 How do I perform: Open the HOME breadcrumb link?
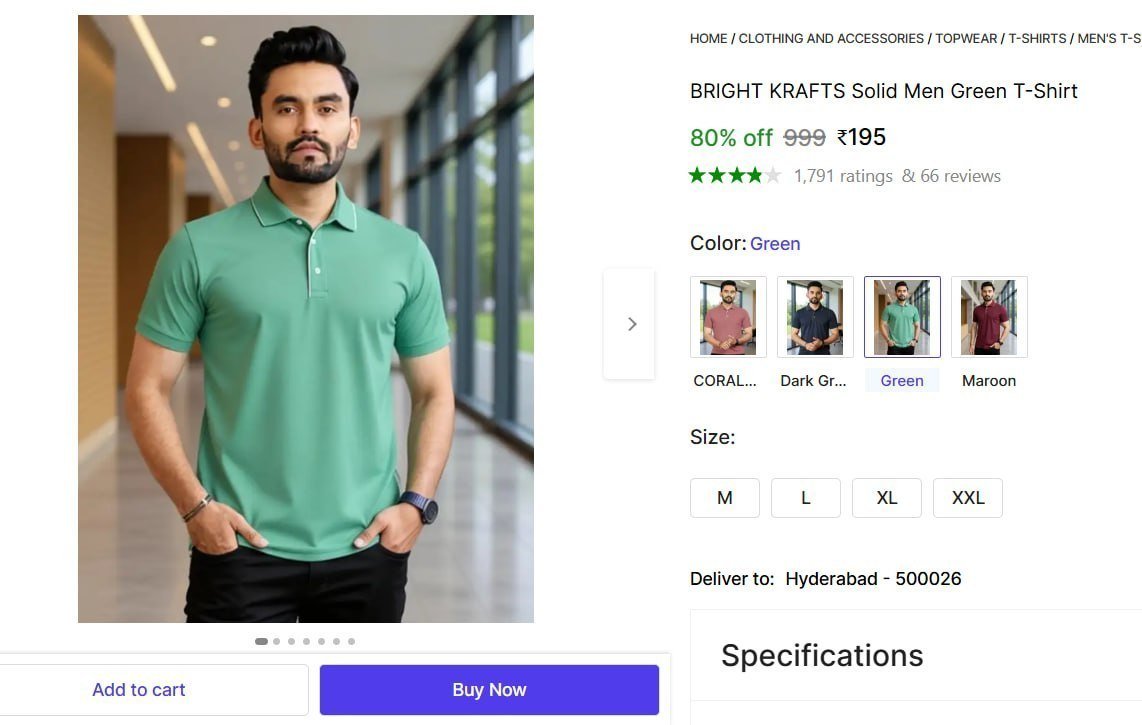click(x=708, y=38)
